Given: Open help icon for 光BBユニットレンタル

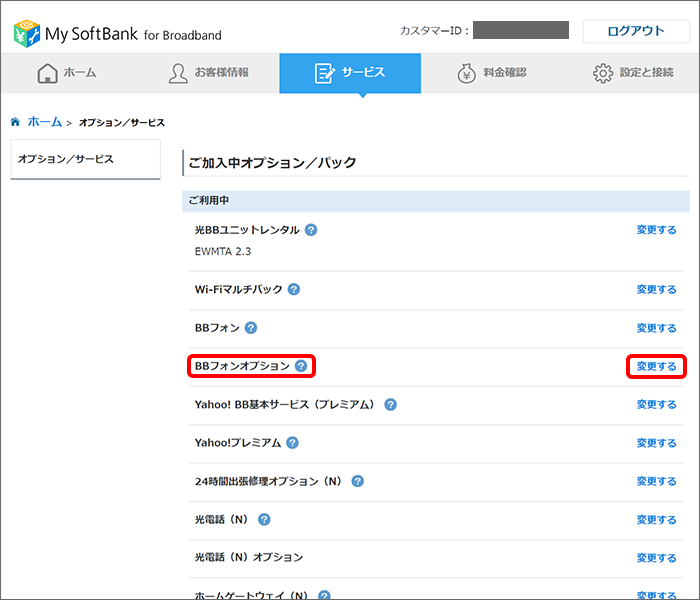Looking at the screenshot, I should tap(311, 230).
